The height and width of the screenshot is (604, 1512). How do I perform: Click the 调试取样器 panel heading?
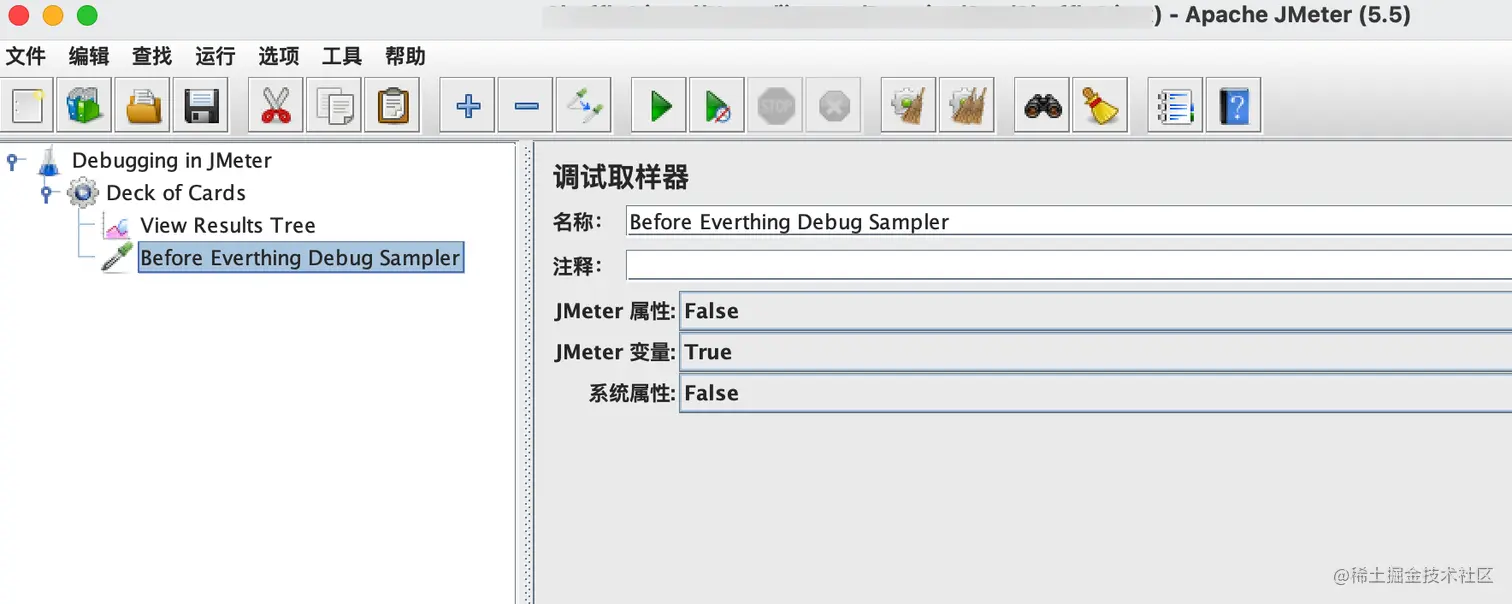tap(621, 178)
